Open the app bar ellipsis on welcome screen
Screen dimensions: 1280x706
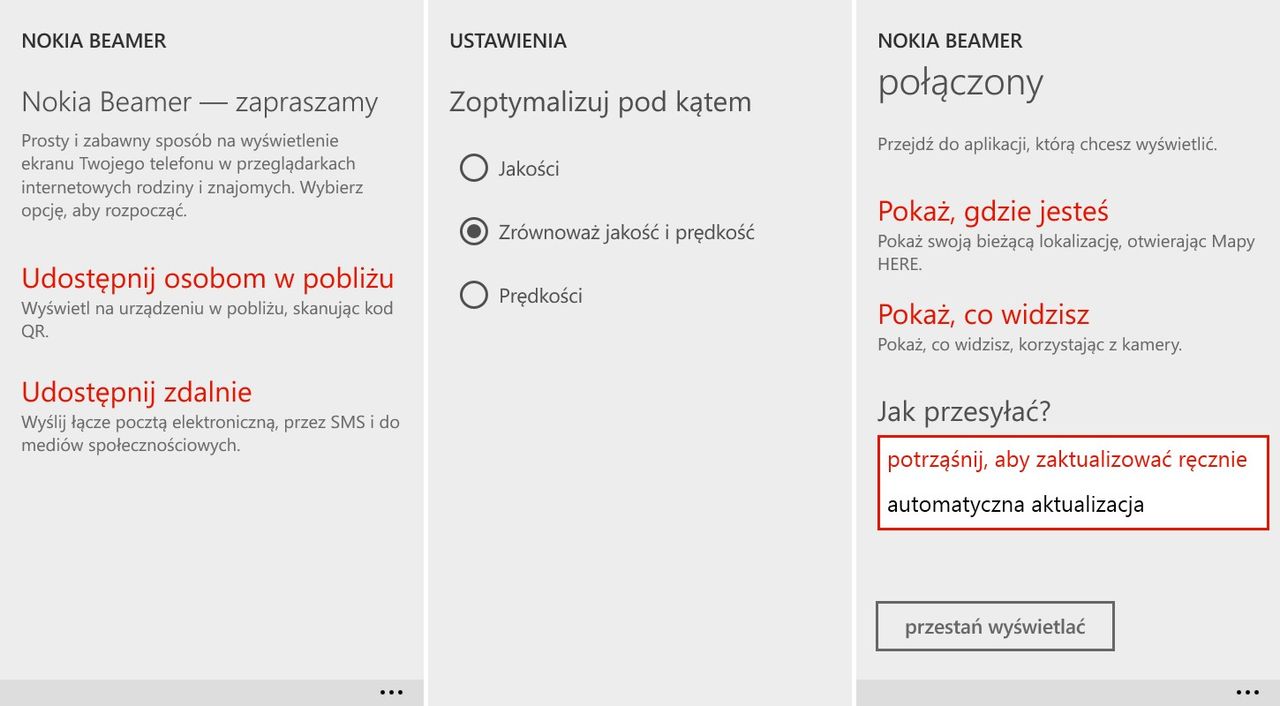391,692
